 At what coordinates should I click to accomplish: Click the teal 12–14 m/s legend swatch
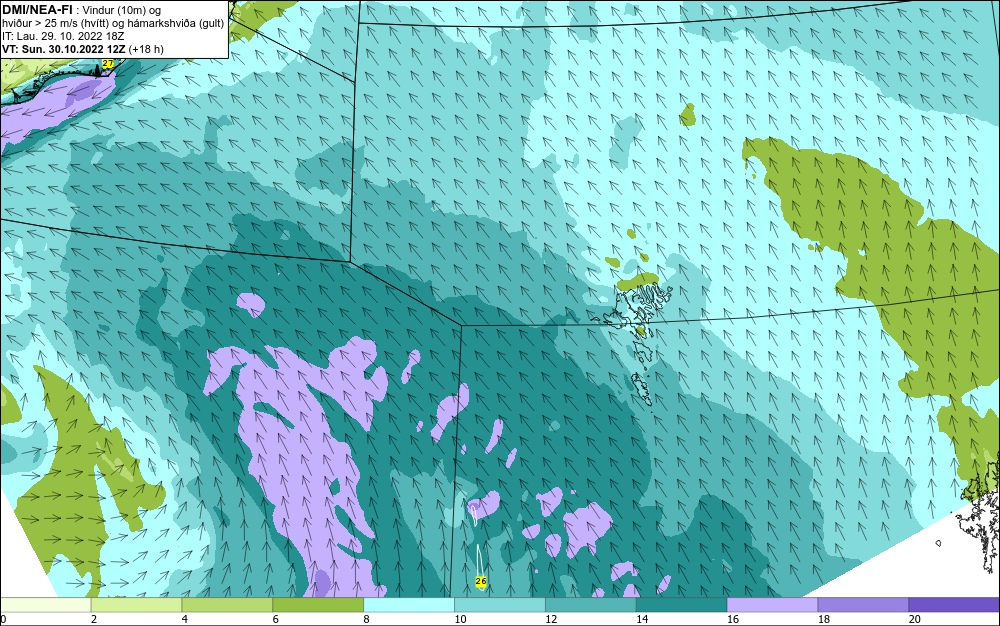pos(591,605)
